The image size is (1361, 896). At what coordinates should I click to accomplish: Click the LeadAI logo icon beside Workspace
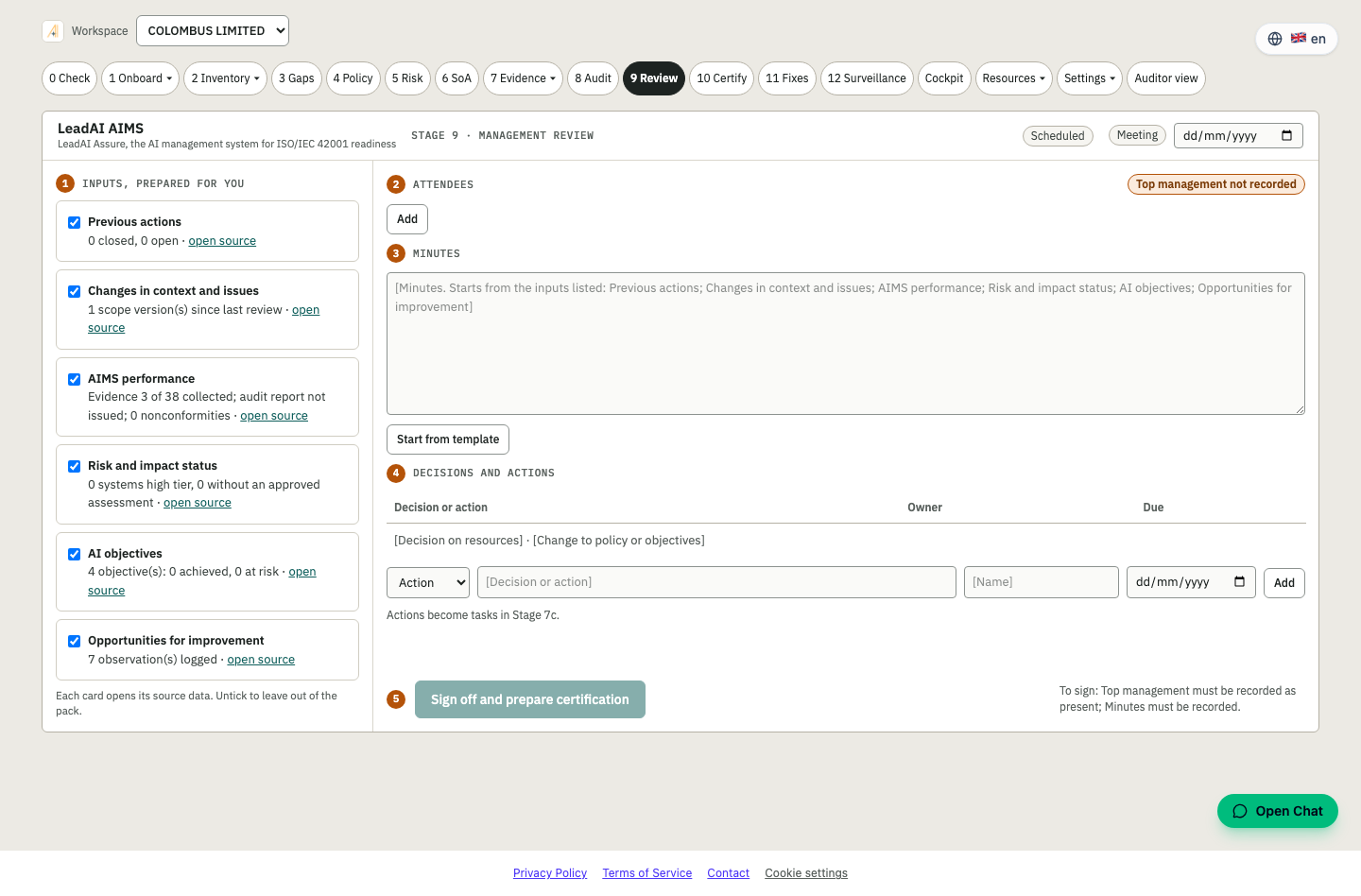53,31
